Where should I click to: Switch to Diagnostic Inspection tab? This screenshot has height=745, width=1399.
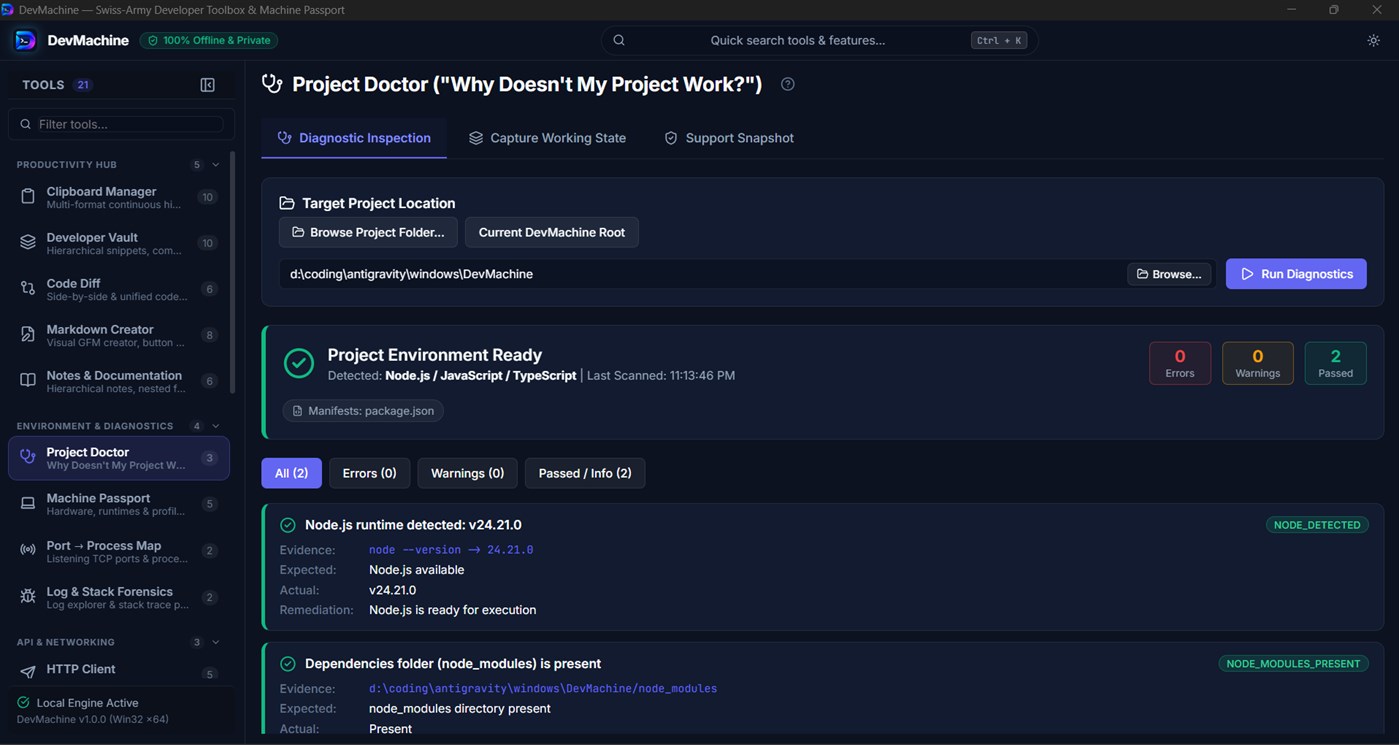[x=354, y=138]
